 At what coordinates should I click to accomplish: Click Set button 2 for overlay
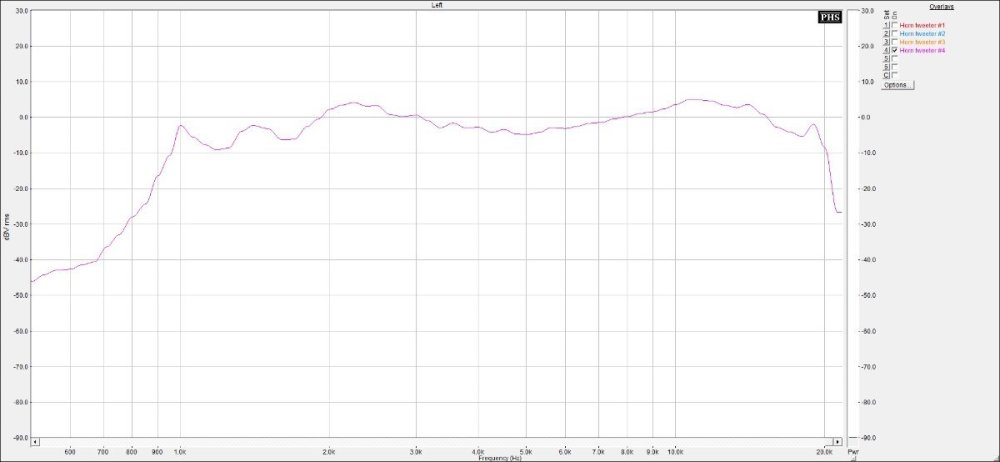[x=886, y=34]
